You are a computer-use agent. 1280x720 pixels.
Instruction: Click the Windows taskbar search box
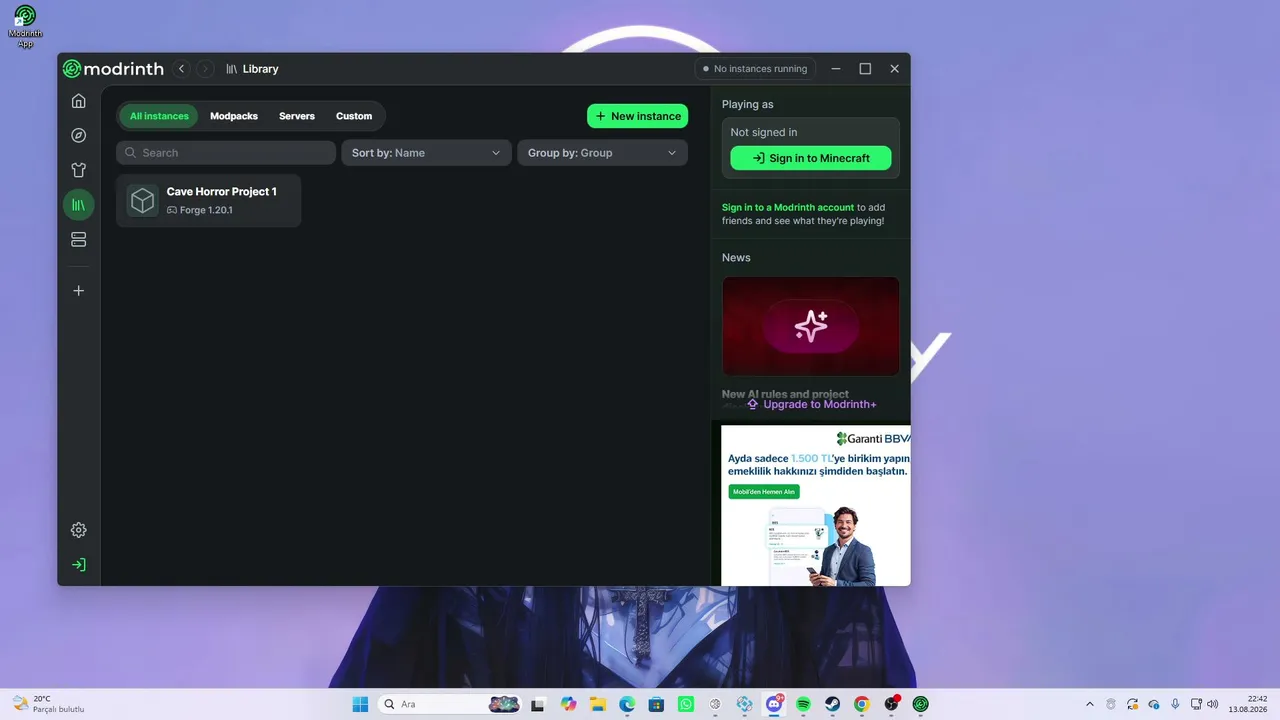450,704
